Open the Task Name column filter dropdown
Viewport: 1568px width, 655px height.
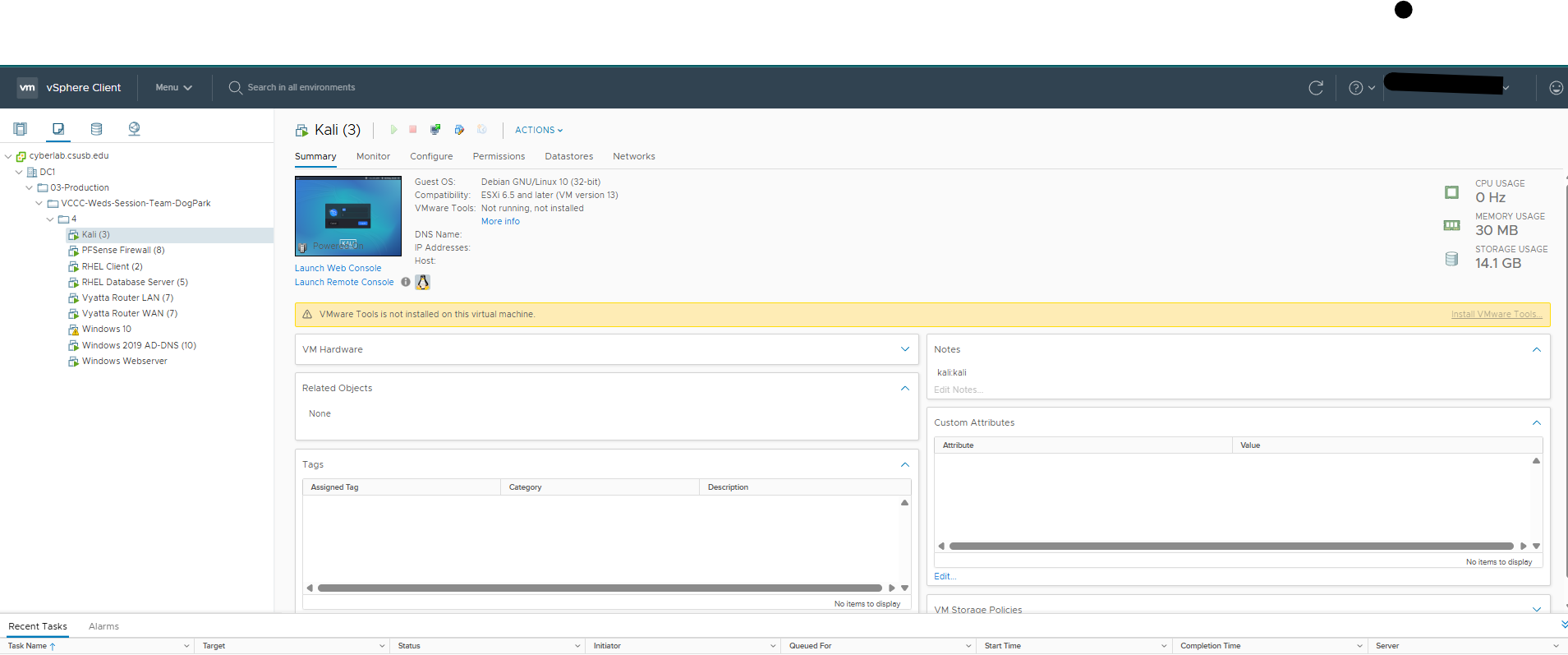click(x=186, y=646)
